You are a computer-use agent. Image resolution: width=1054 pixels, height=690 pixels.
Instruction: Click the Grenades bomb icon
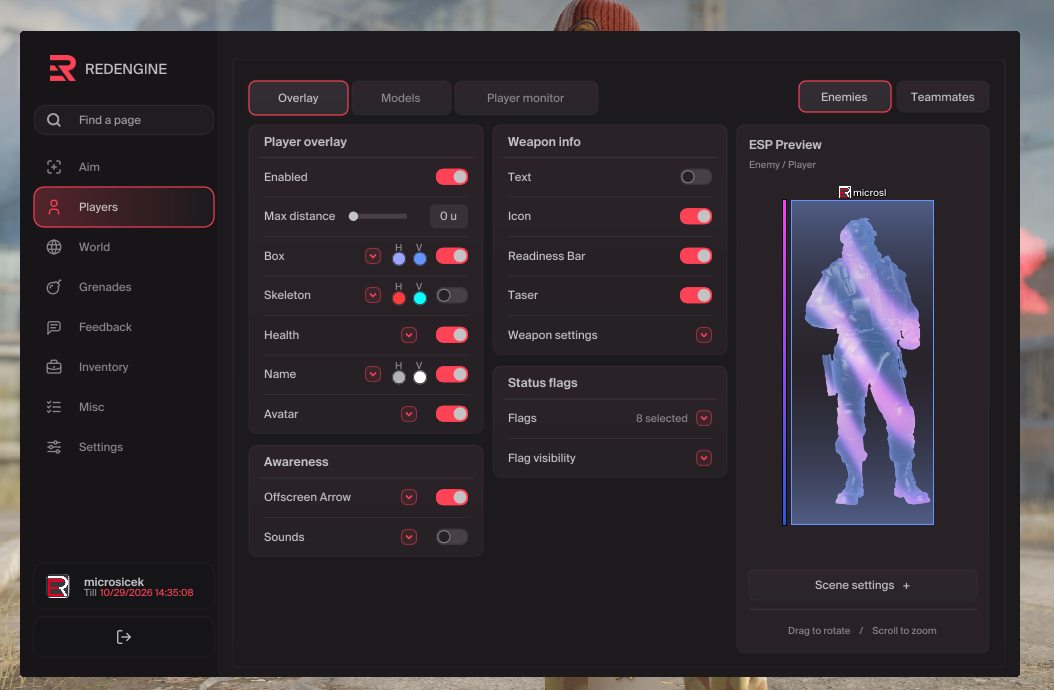tap(54, 287)
